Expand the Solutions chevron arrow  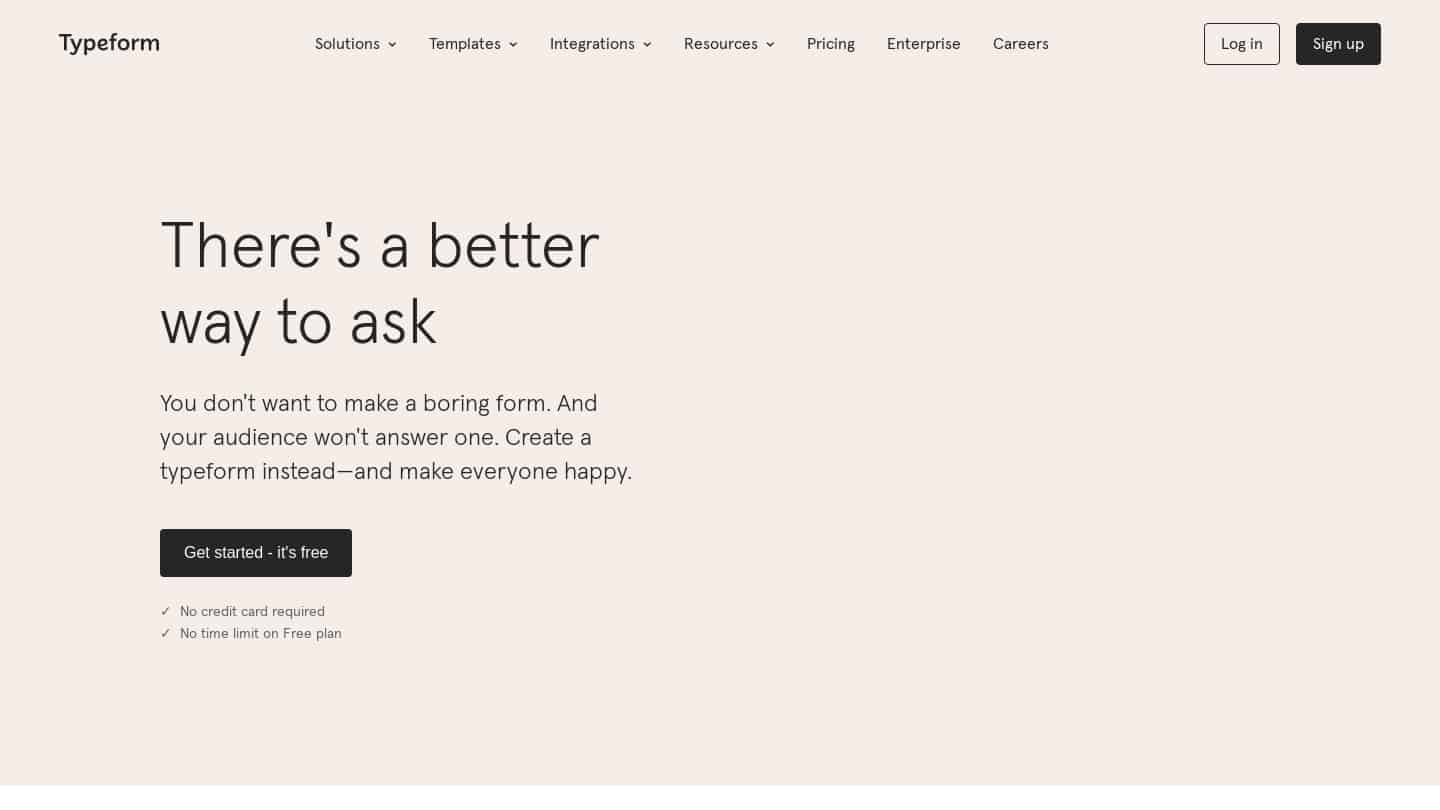point(392,44)
